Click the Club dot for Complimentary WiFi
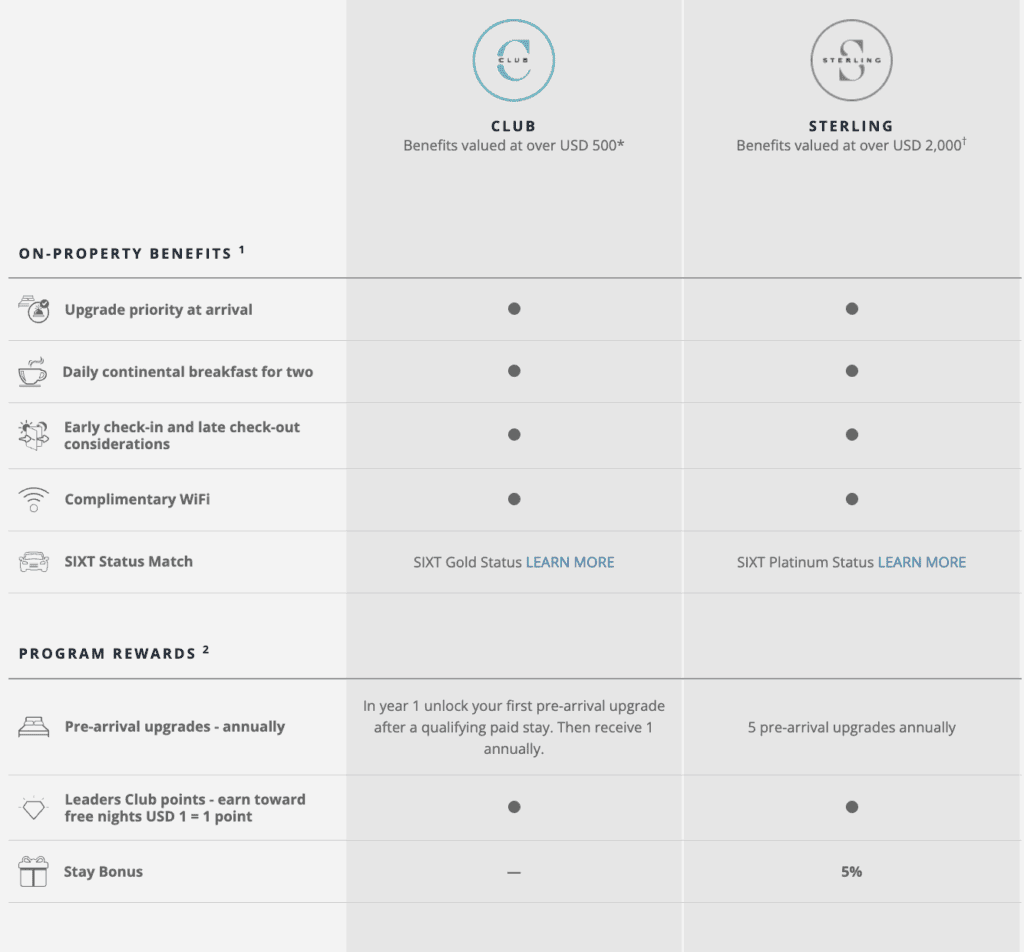The width and height of the screenshot is (1024, 952). pos(514,499)
